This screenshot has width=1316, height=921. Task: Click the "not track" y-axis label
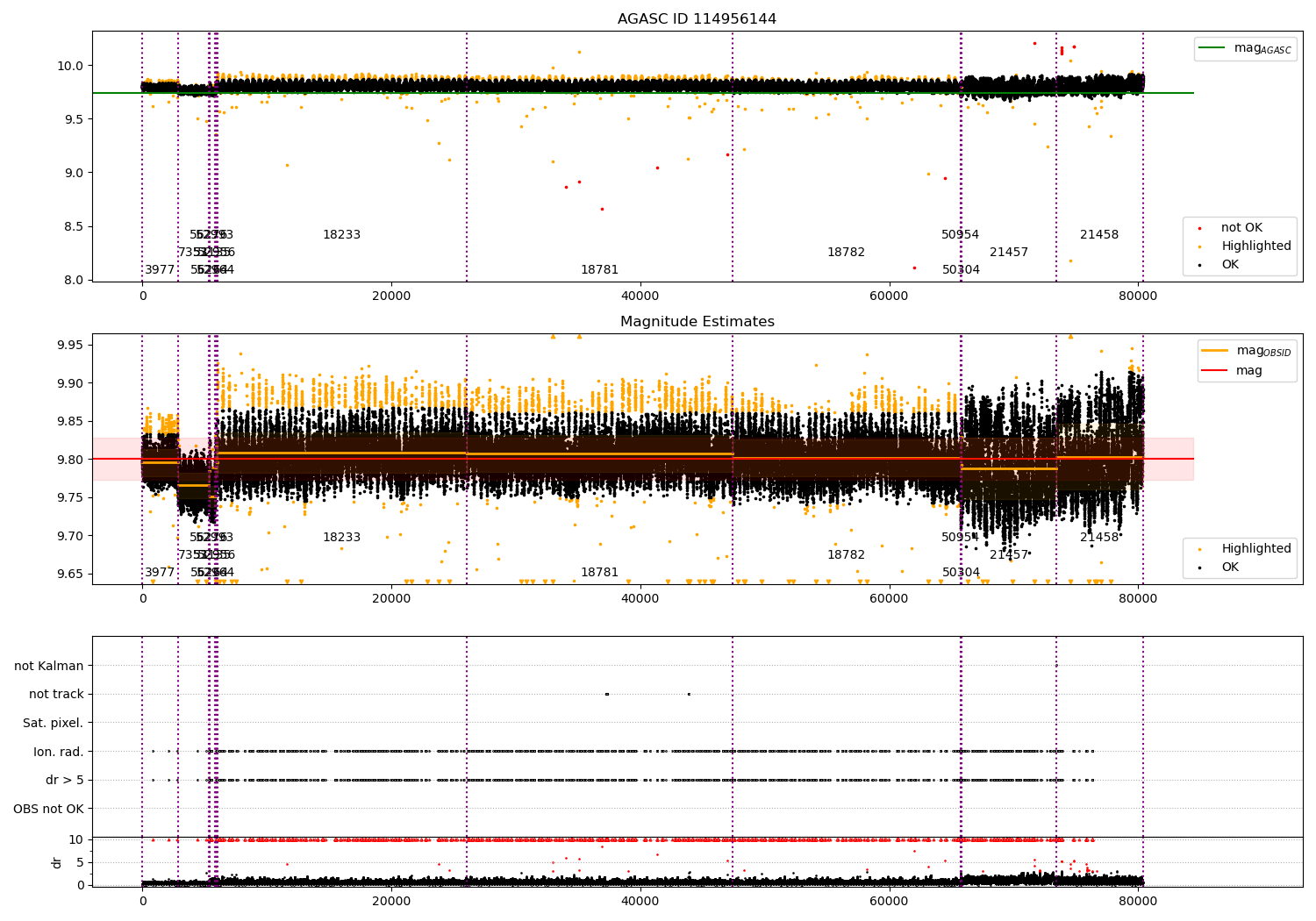tap(56, 695)
